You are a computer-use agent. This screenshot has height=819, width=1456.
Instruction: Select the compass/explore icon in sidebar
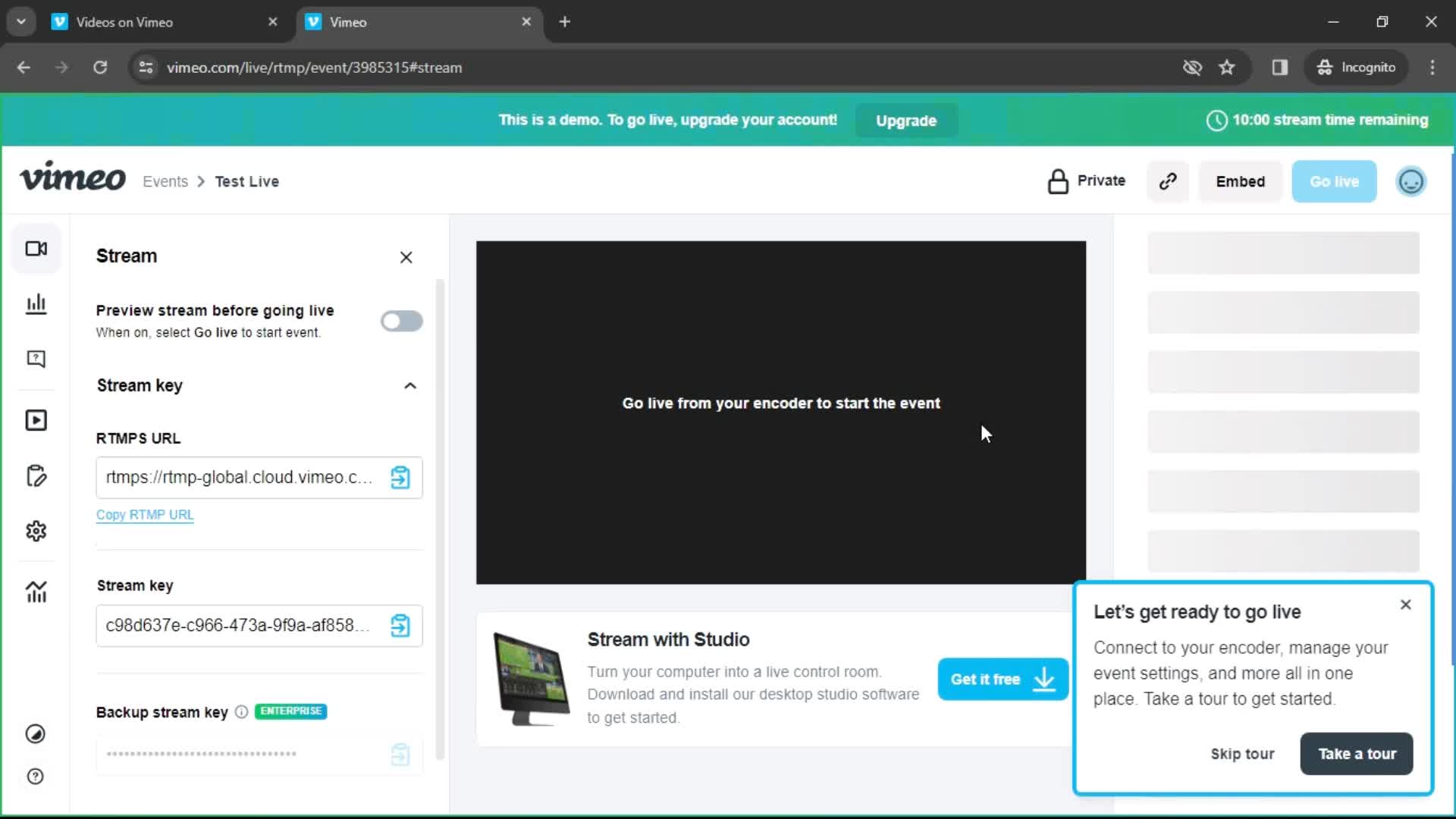click(x=35, y=734)
